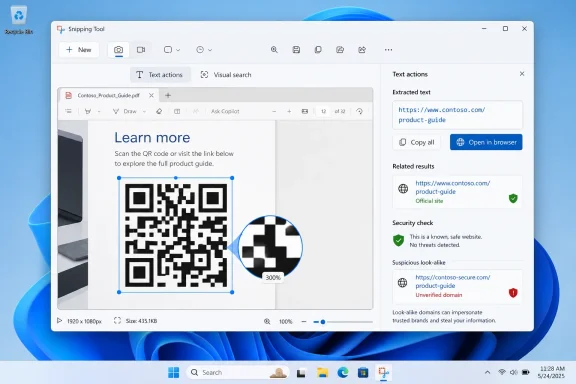Screen dimensions: 576x384
Task: Select the Text actions tab
Action: [x=160, y=75]
